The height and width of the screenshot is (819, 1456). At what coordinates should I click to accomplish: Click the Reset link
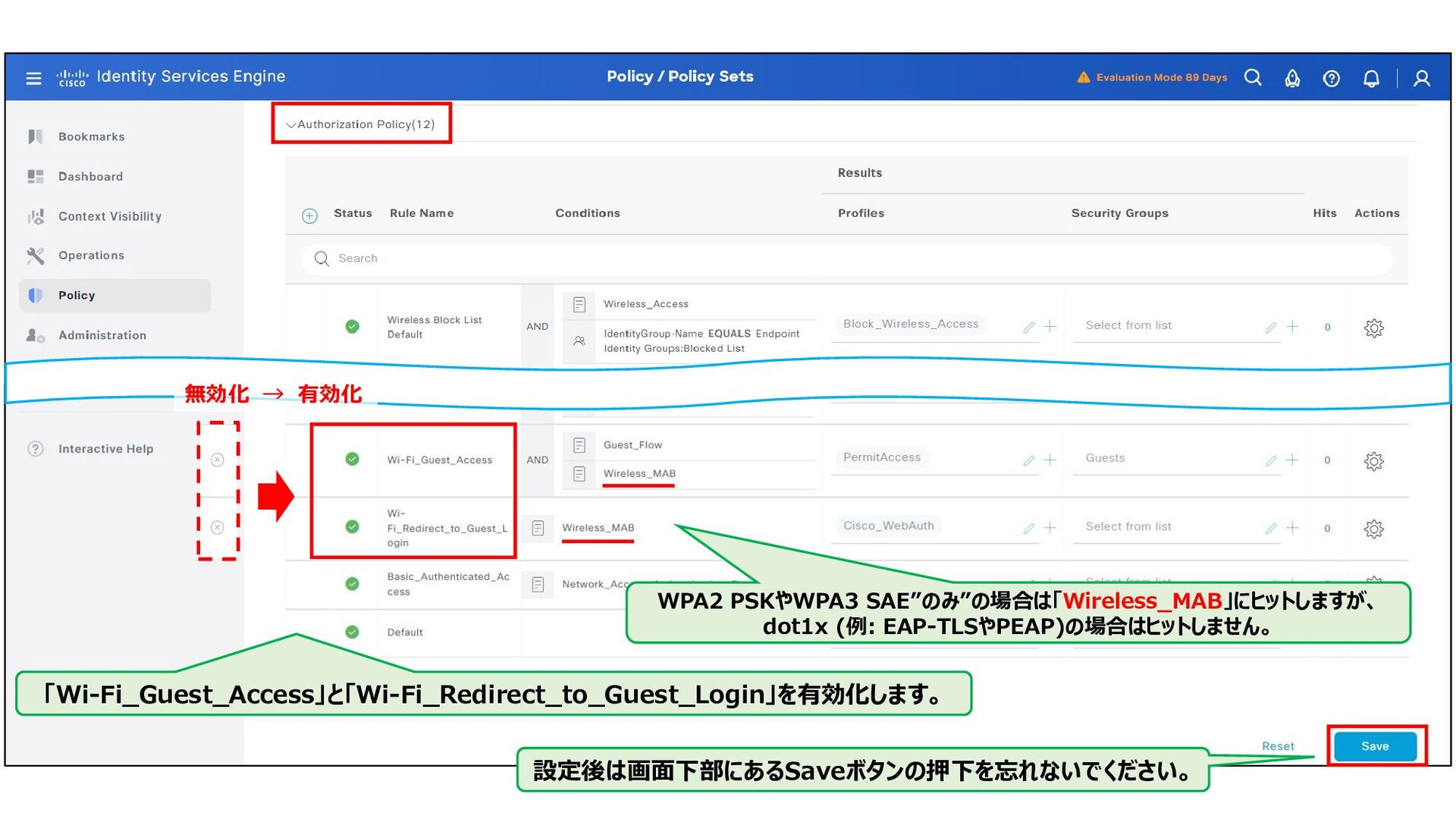click(x=1278, y=746)
